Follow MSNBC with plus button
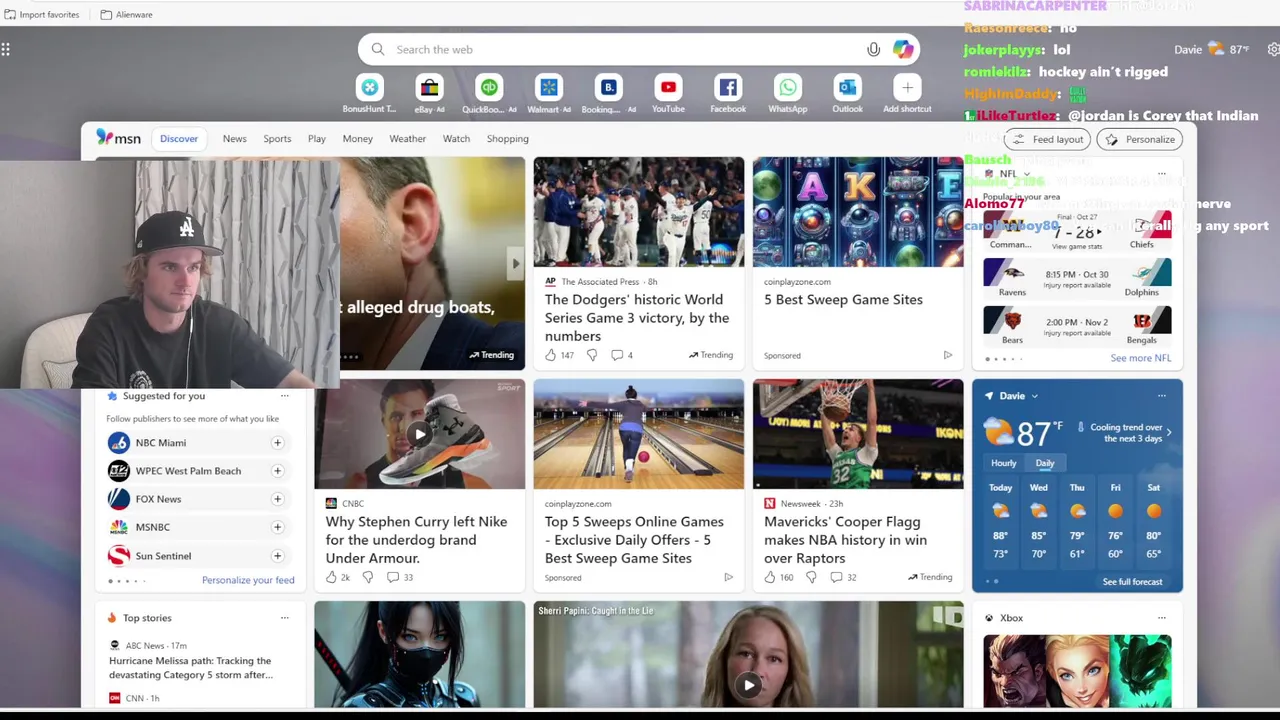This screenshot has width=1280, height=720. click(x=277, y=526)
